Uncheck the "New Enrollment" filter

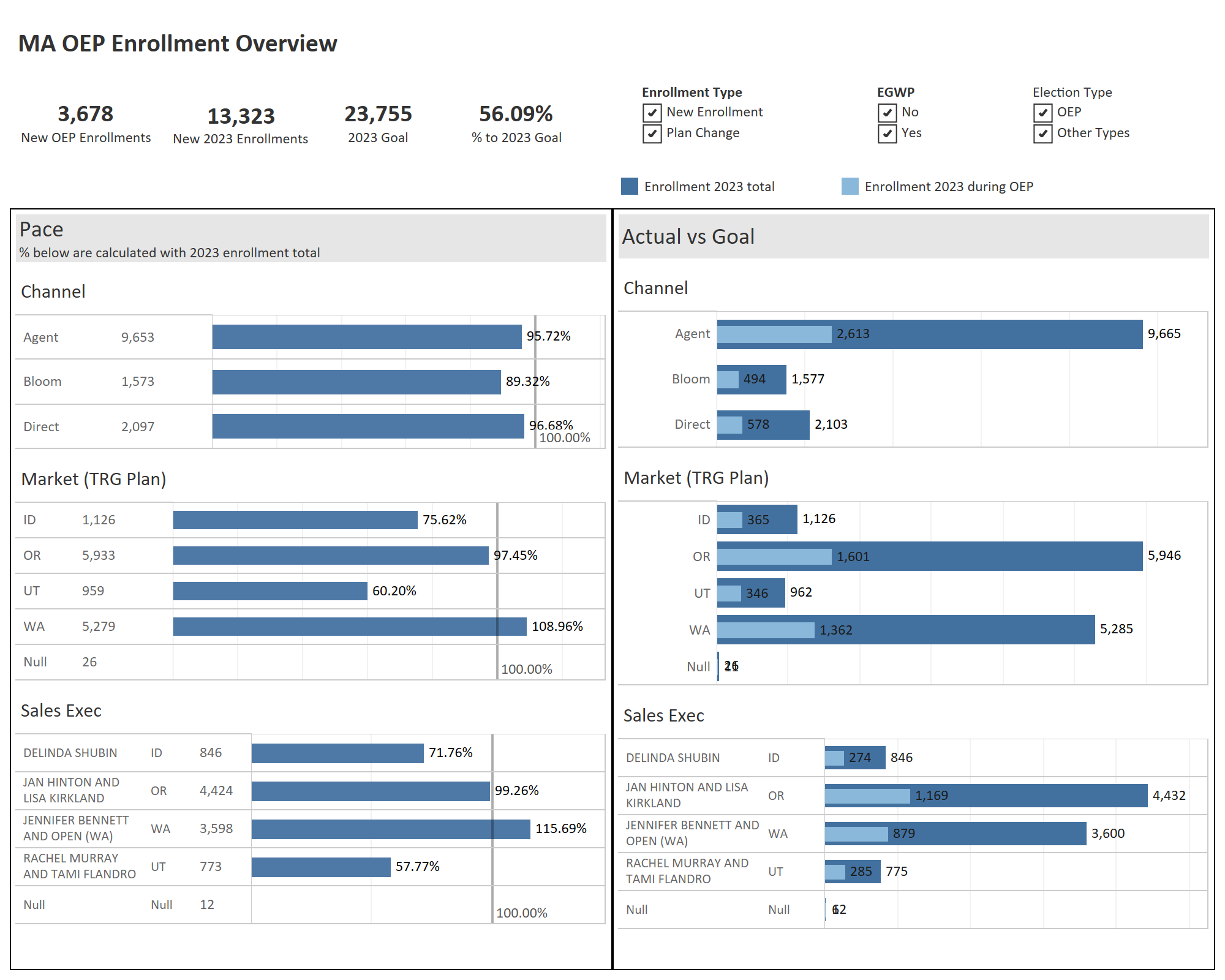click(651, 112)
